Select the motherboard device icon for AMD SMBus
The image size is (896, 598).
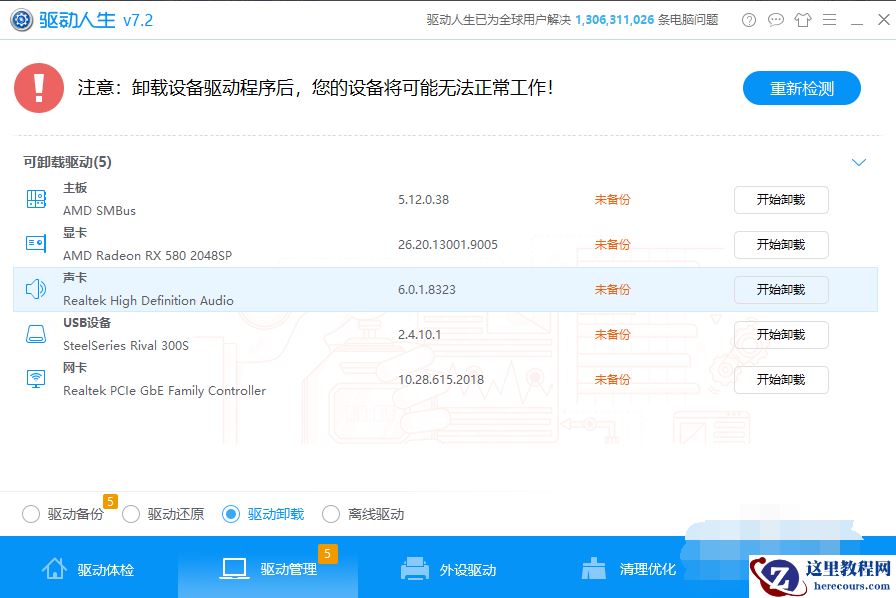(x=36, y=199)
